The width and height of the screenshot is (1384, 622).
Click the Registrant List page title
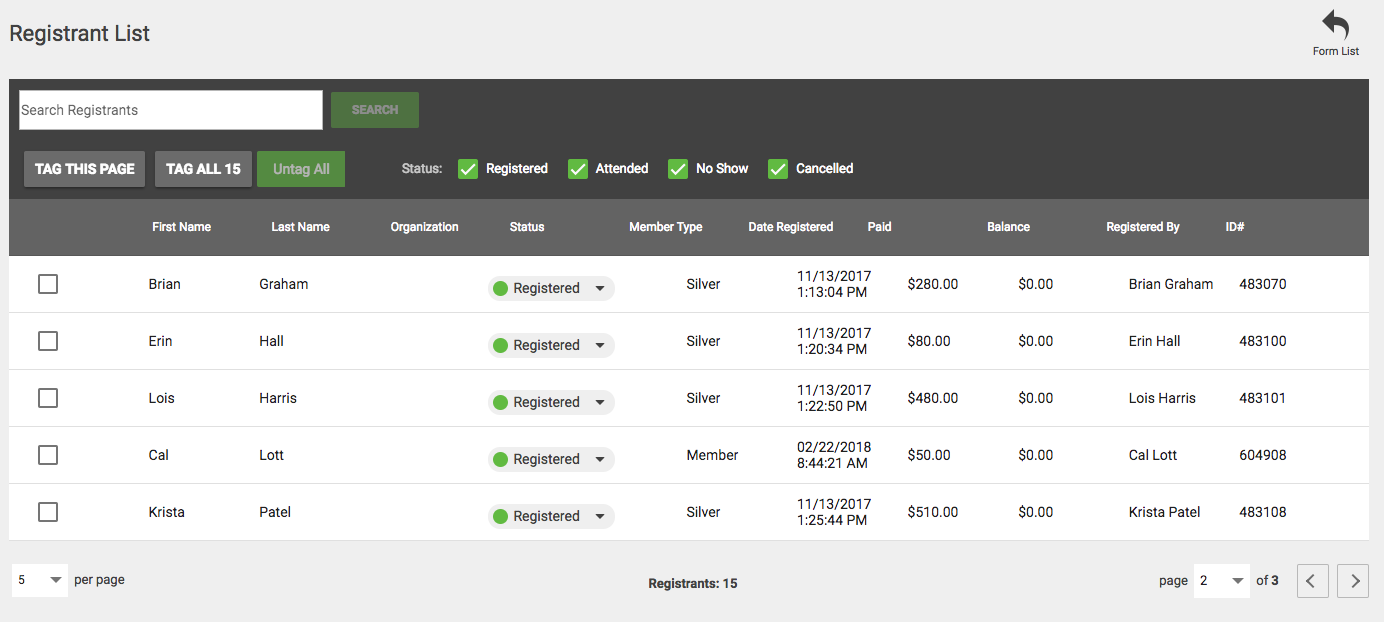80,33
